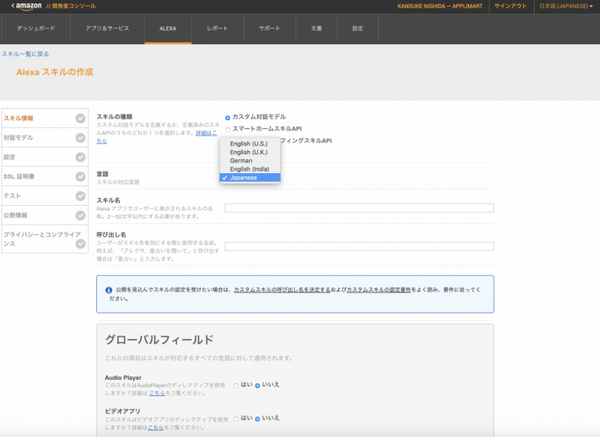The image size is (600, 437).
Task: Select the カスタム対話モデル radio button
Action: tap(228, 117)
